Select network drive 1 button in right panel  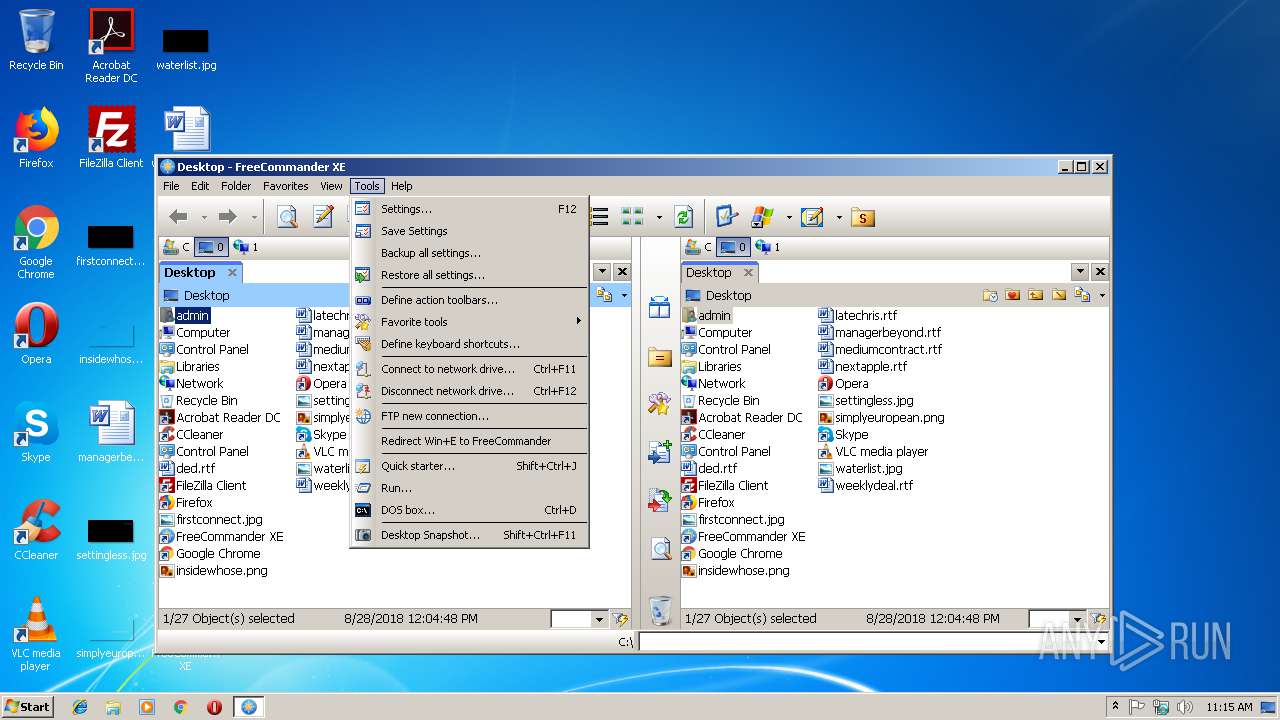point(768,247)
